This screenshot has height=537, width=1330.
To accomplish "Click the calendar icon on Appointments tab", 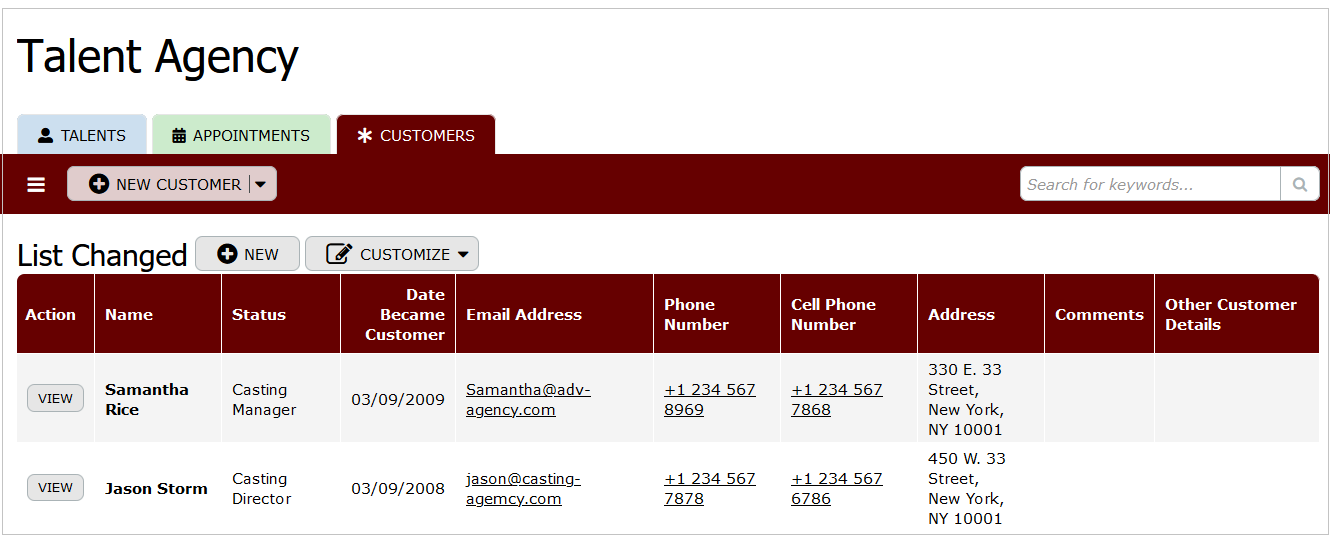I will click(x=179, y=136).
